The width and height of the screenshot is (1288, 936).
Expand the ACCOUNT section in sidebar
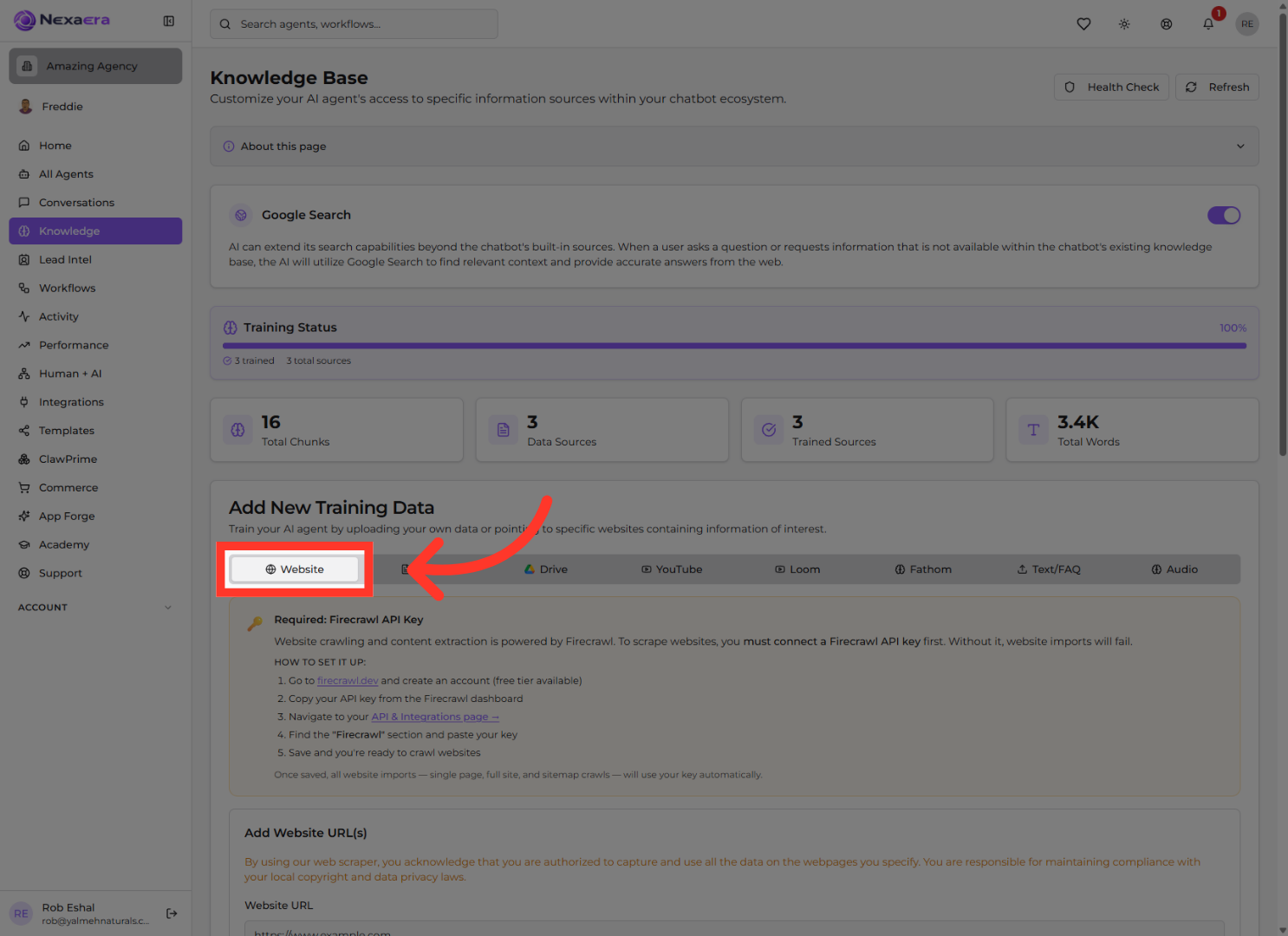(x=95, y=608)
